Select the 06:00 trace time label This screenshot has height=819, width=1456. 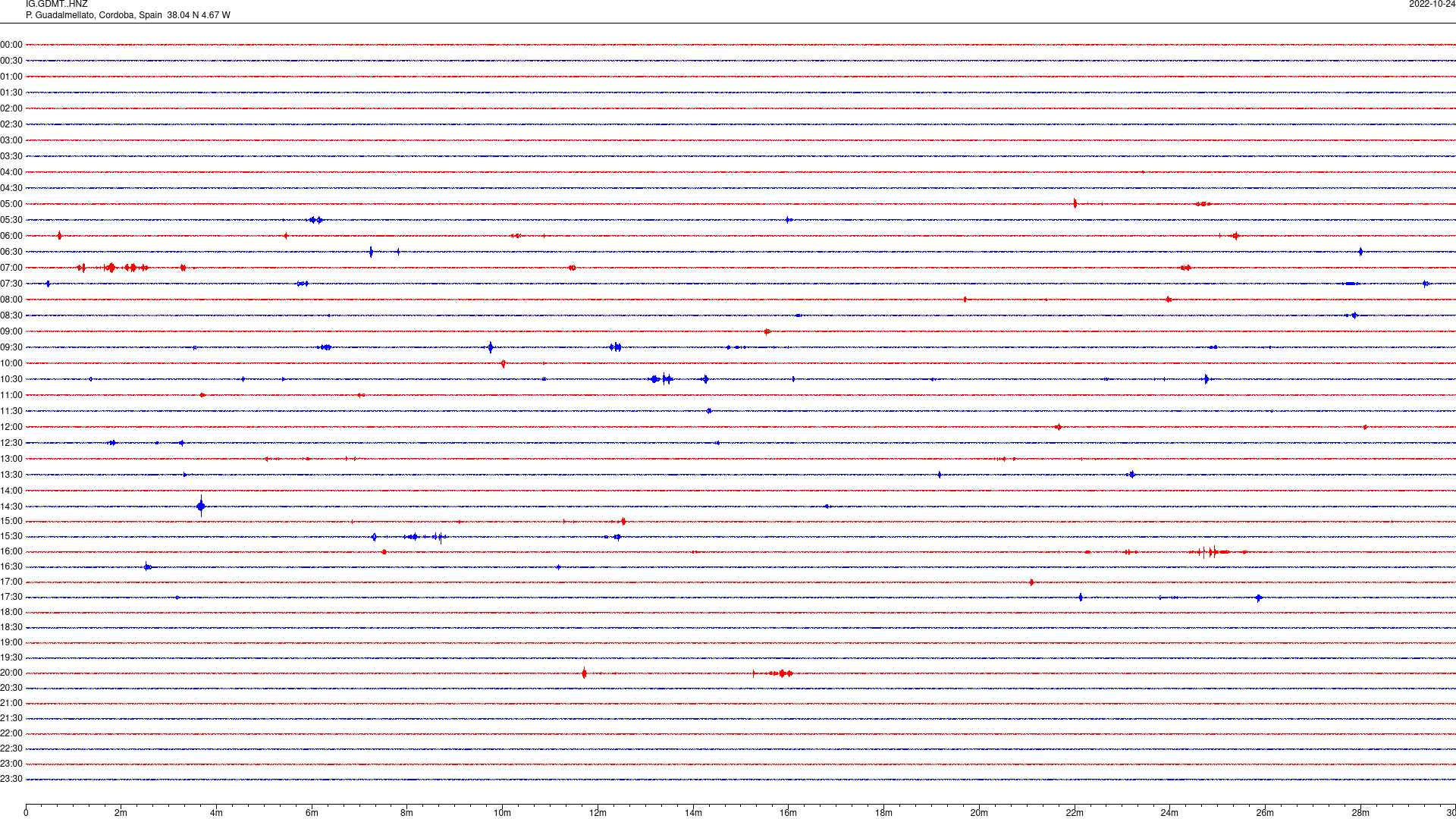(x=11, y=236)
